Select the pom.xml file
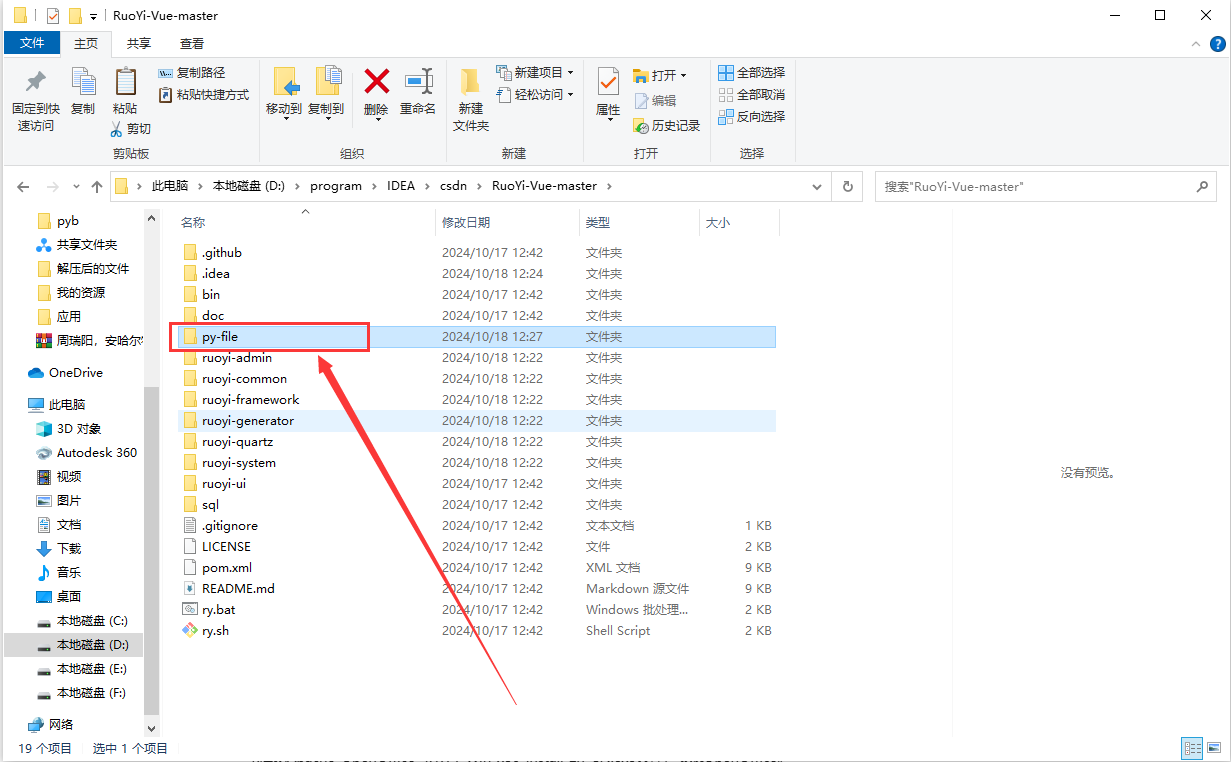1231x762 pixels. pos(226,568)
